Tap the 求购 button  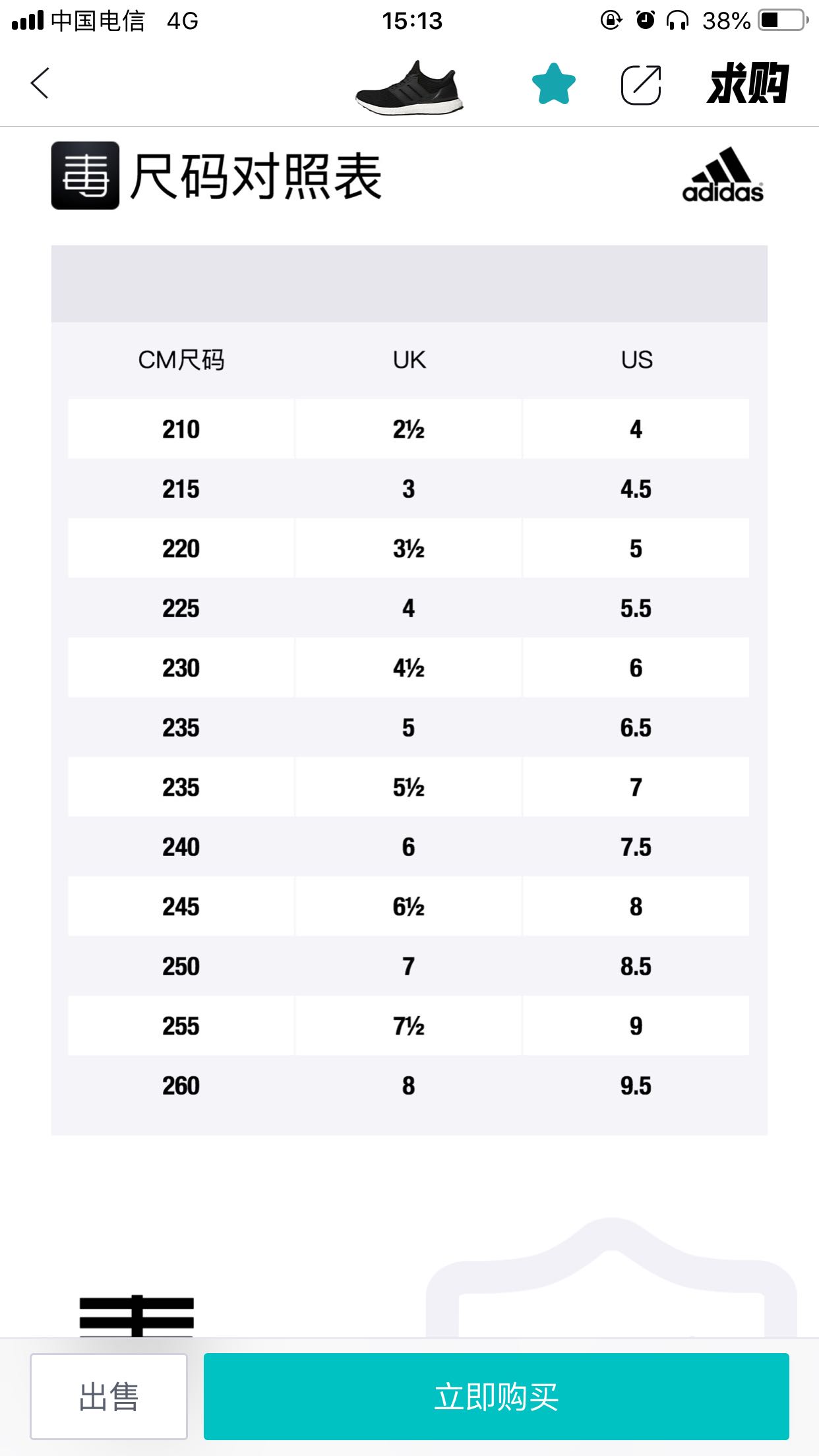tap(747, 84)
